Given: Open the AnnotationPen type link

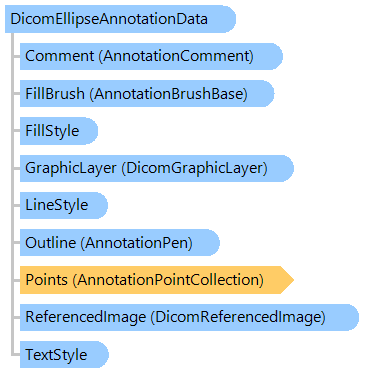Looking at the screenshot, I should pyautogui.click(x=137, y=243).
